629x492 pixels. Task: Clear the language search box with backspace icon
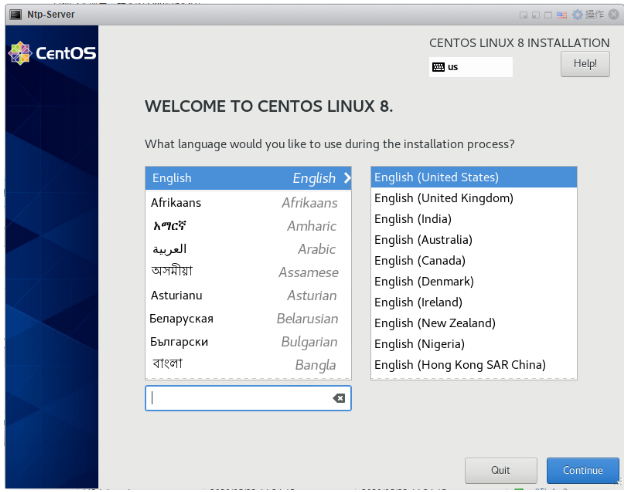(338, 398)
